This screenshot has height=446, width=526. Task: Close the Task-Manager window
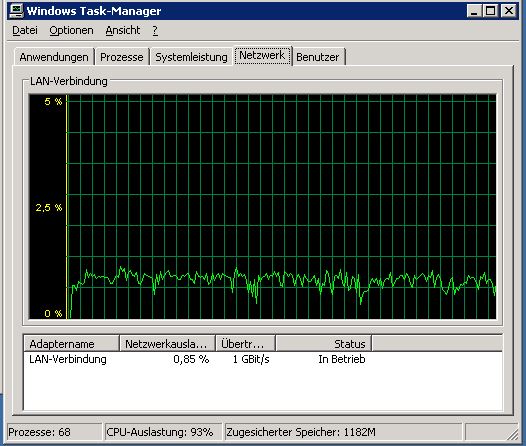tap(508, 11)
